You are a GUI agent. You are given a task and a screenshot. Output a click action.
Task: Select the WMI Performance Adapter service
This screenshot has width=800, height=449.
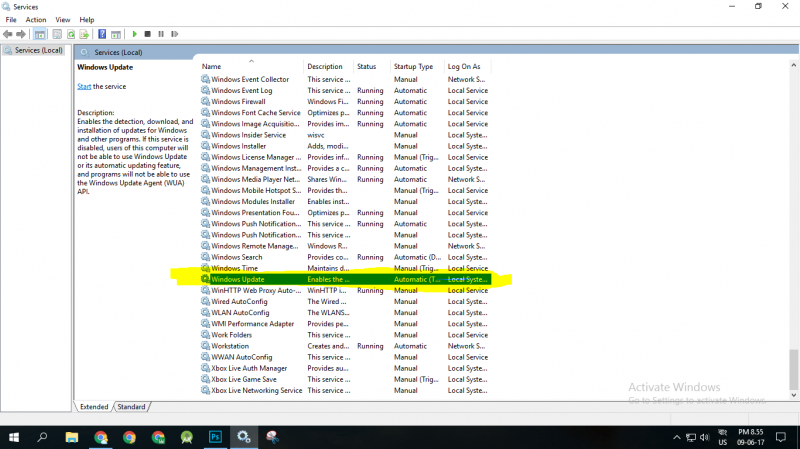345,323
